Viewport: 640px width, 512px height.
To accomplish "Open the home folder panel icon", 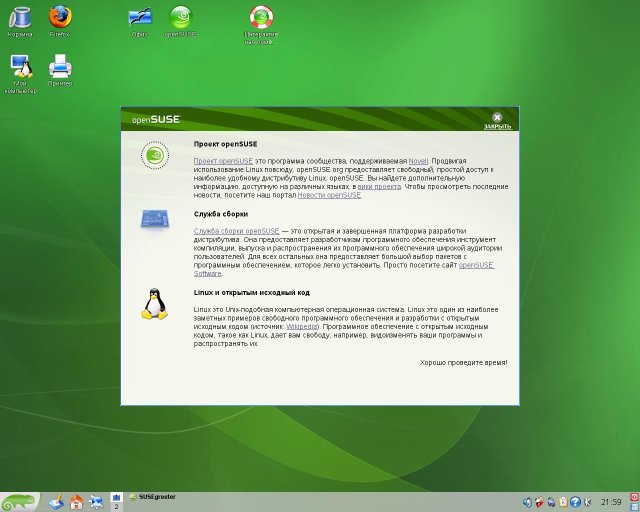I will (76, 502).
